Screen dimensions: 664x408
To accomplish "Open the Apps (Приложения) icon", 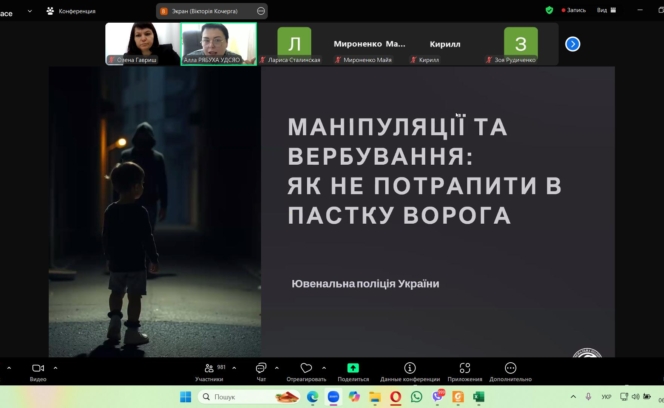I will 464,370.
